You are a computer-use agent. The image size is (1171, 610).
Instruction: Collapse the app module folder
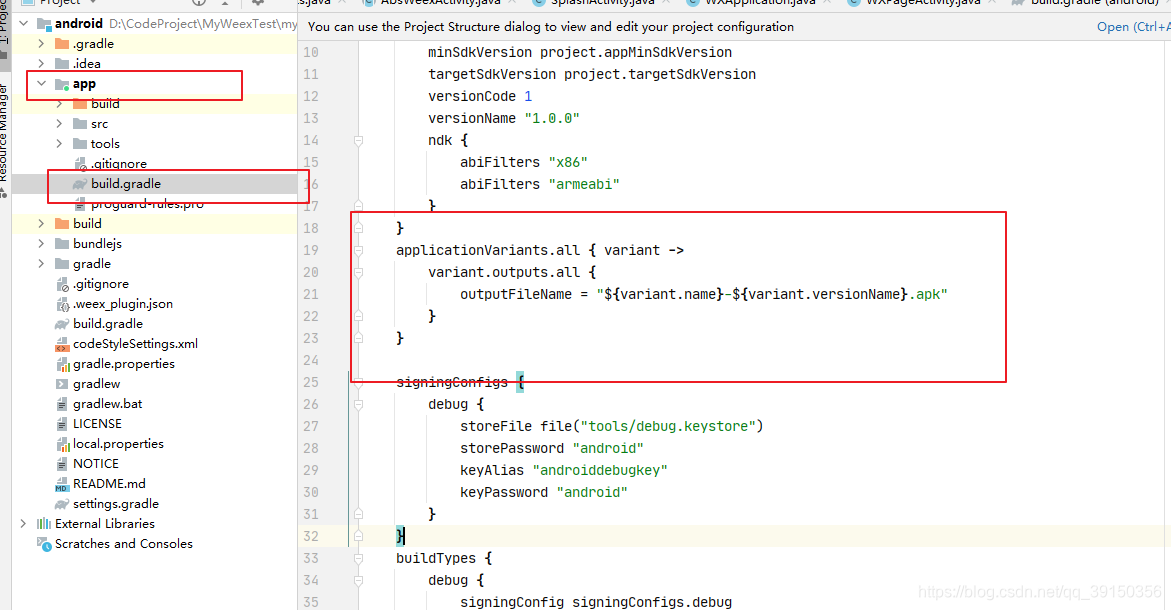click(42, 84)
